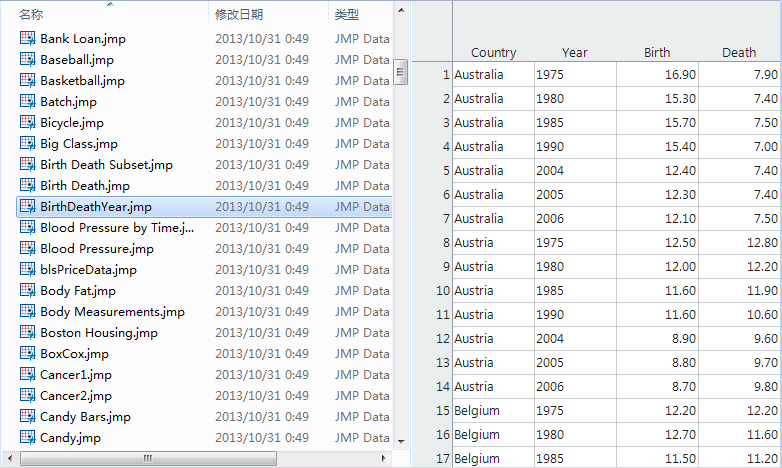
Task: Click Birth value 16.90
Action: click(680, 74)
